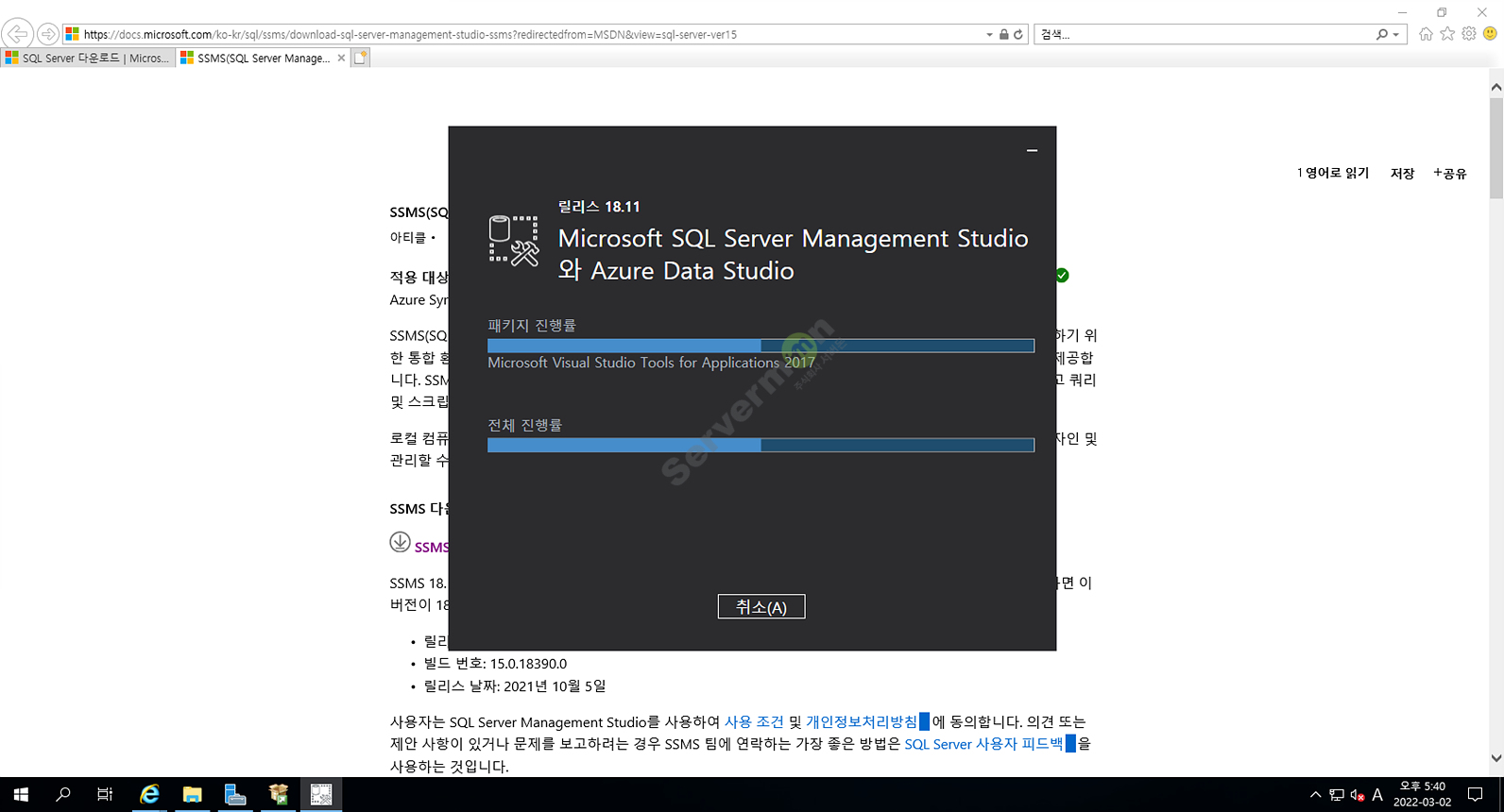Viewport: 1504px width, 812px height.
Task: Click the SSMS installer logo icon
Action: tap(514, 240)
